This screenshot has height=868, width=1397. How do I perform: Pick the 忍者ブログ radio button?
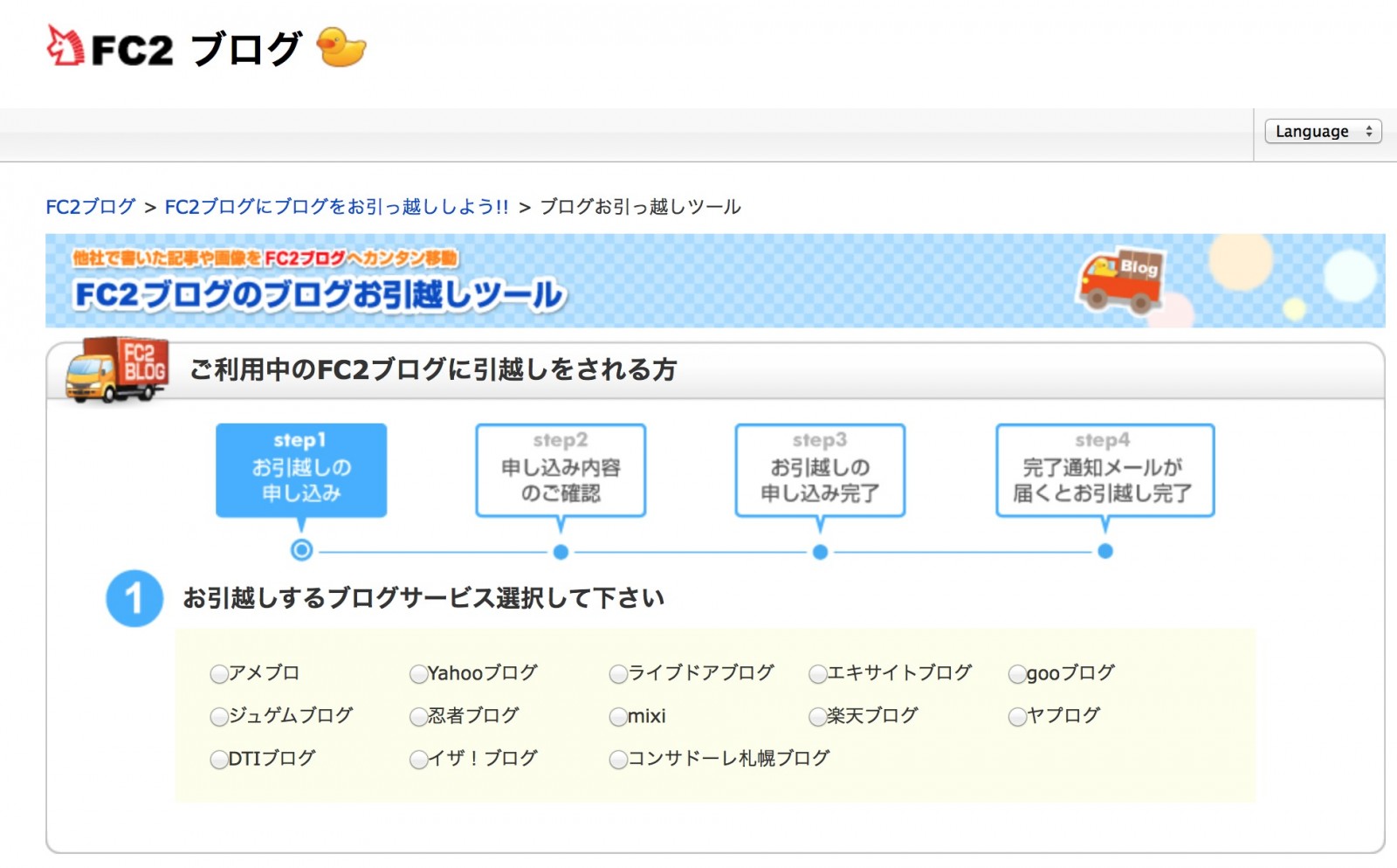[418, 717]
